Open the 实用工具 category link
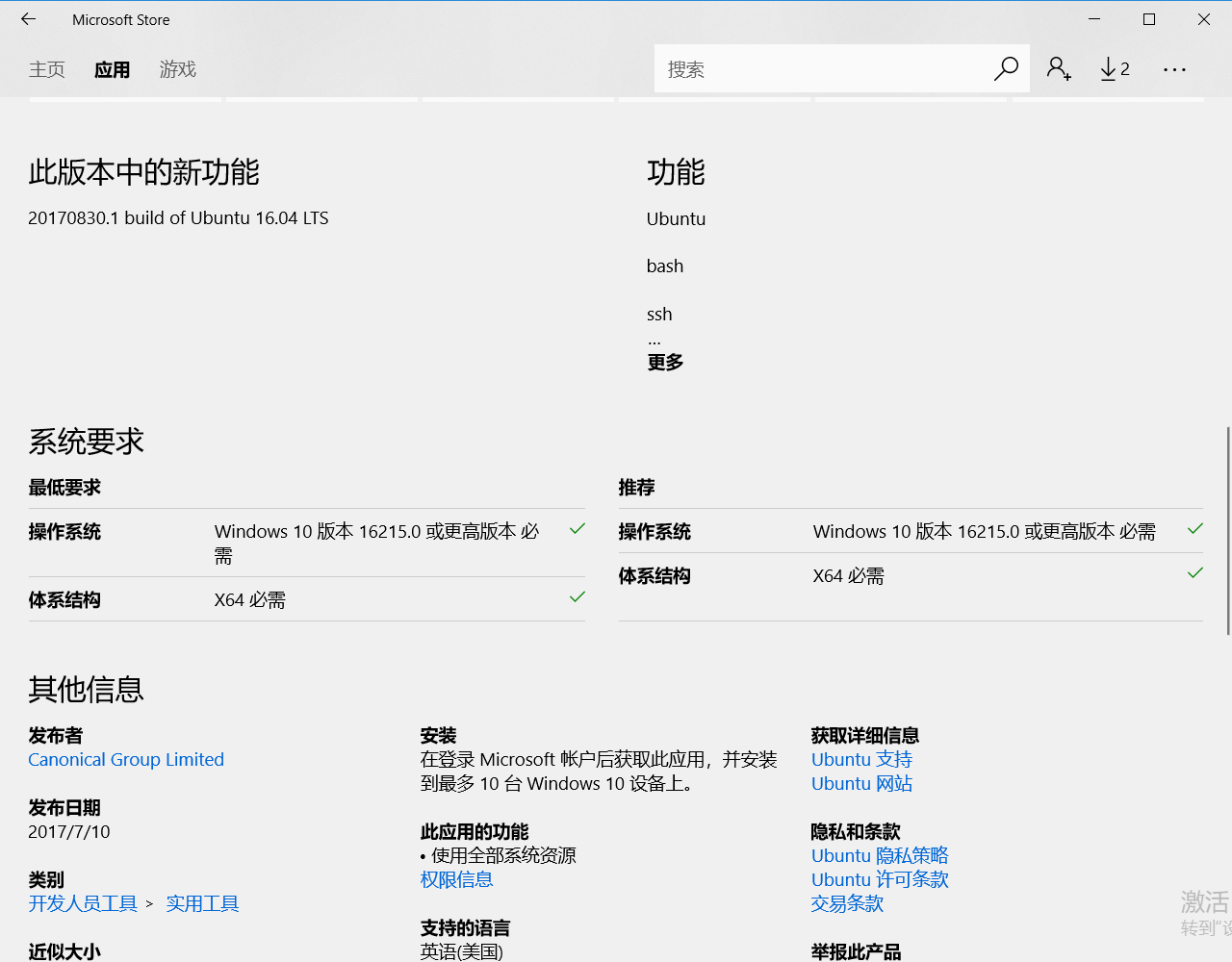The image size is (1232, 962). click(x=202, y=903)
